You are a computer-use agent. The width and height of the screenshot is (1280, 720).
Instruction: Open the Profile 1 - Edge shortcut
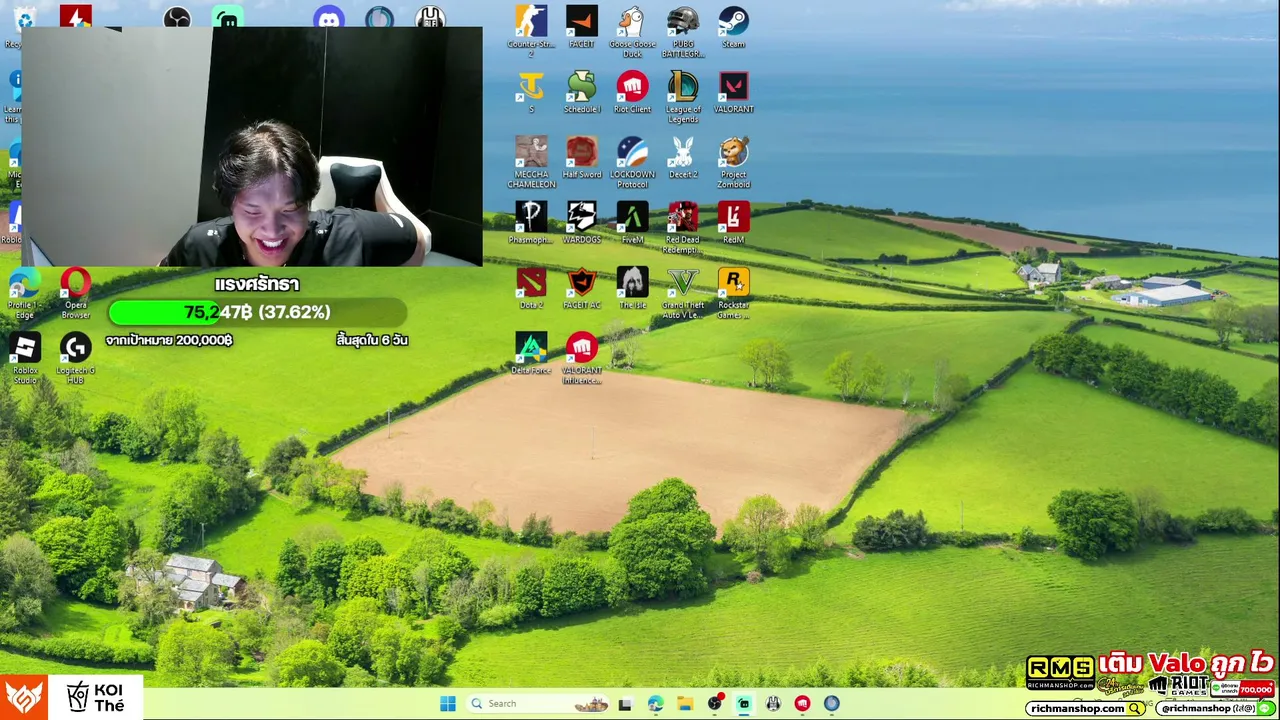point(25,293)
